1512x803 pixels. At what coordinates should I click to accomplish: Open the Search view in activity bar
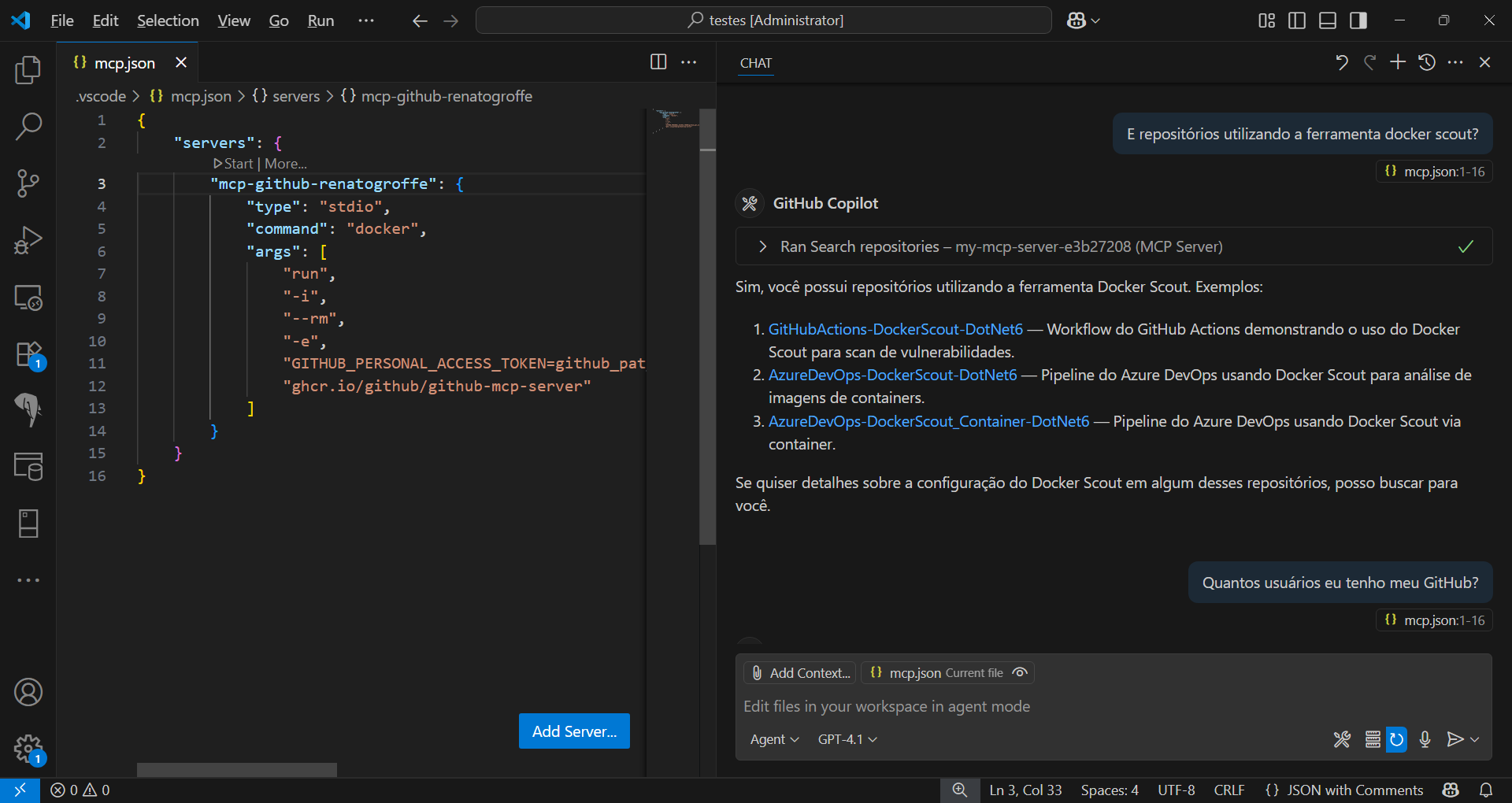[28, 126]
